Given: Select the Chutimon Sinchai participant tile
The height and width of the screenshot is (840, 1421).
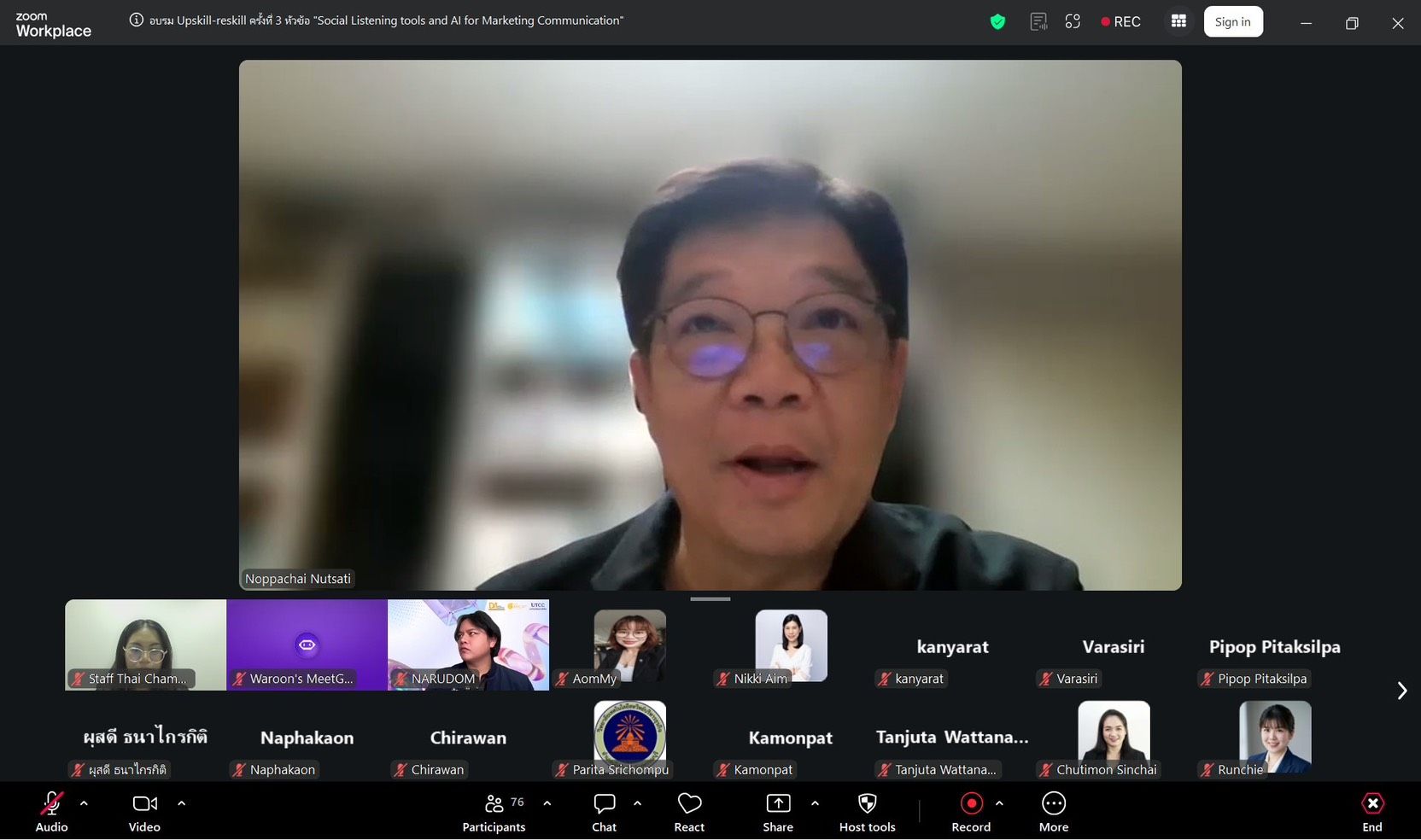Looking at the screenshot, I should pyautogui.click(x=1114, y=736).
